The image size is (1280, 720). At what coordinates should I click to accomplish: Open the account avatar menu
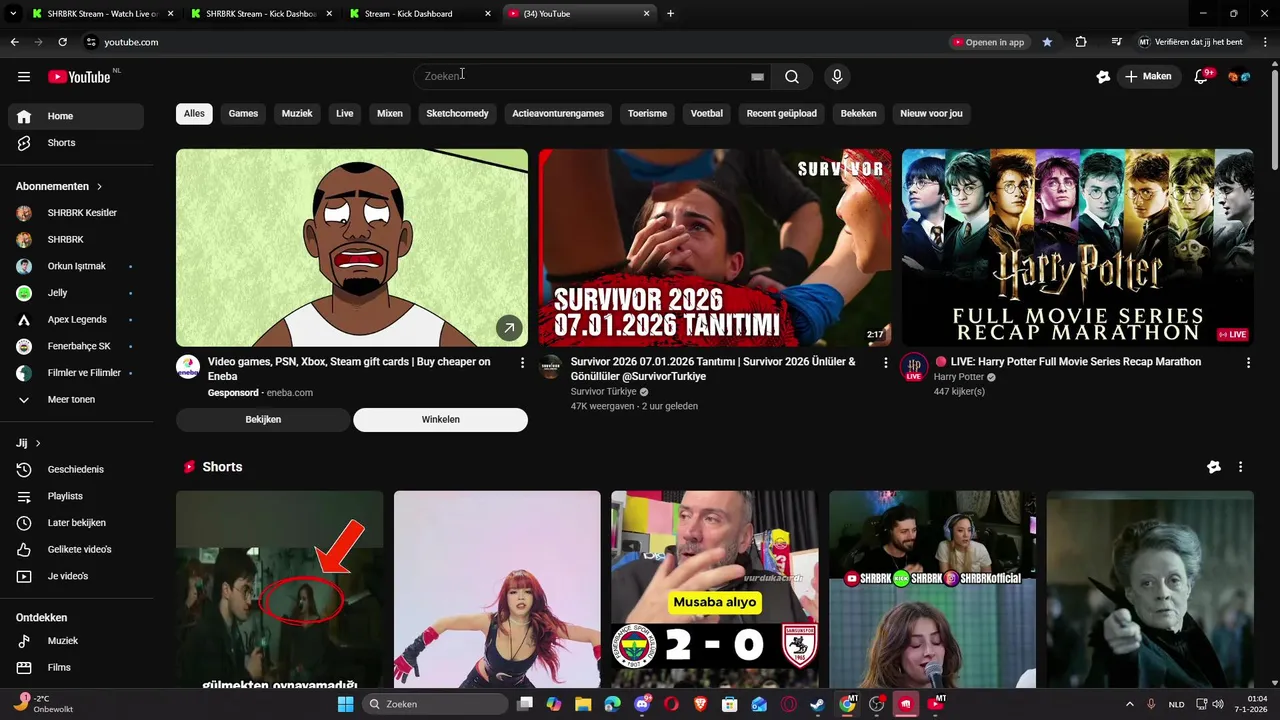(1239, 77)
